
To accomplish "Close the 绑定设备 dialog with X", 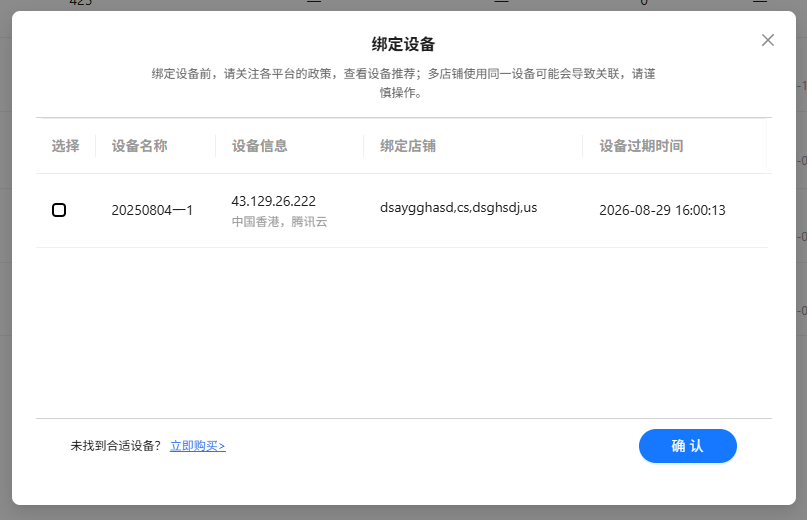I will click(768, 40).
